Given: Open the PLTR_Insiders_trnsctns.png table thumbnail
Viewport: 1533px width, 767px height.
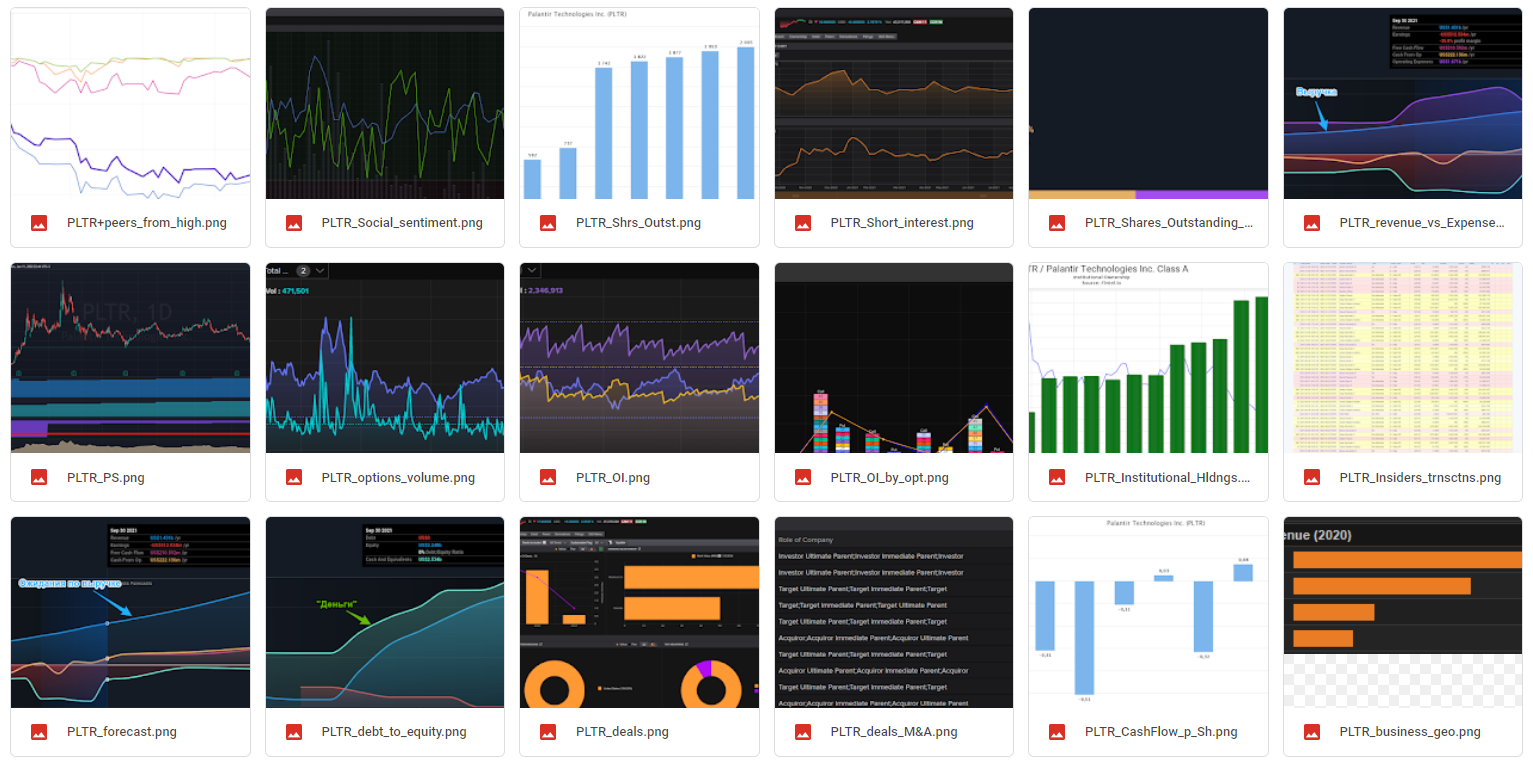Looking at the screenshot, I should click(x=1403, y=358).
